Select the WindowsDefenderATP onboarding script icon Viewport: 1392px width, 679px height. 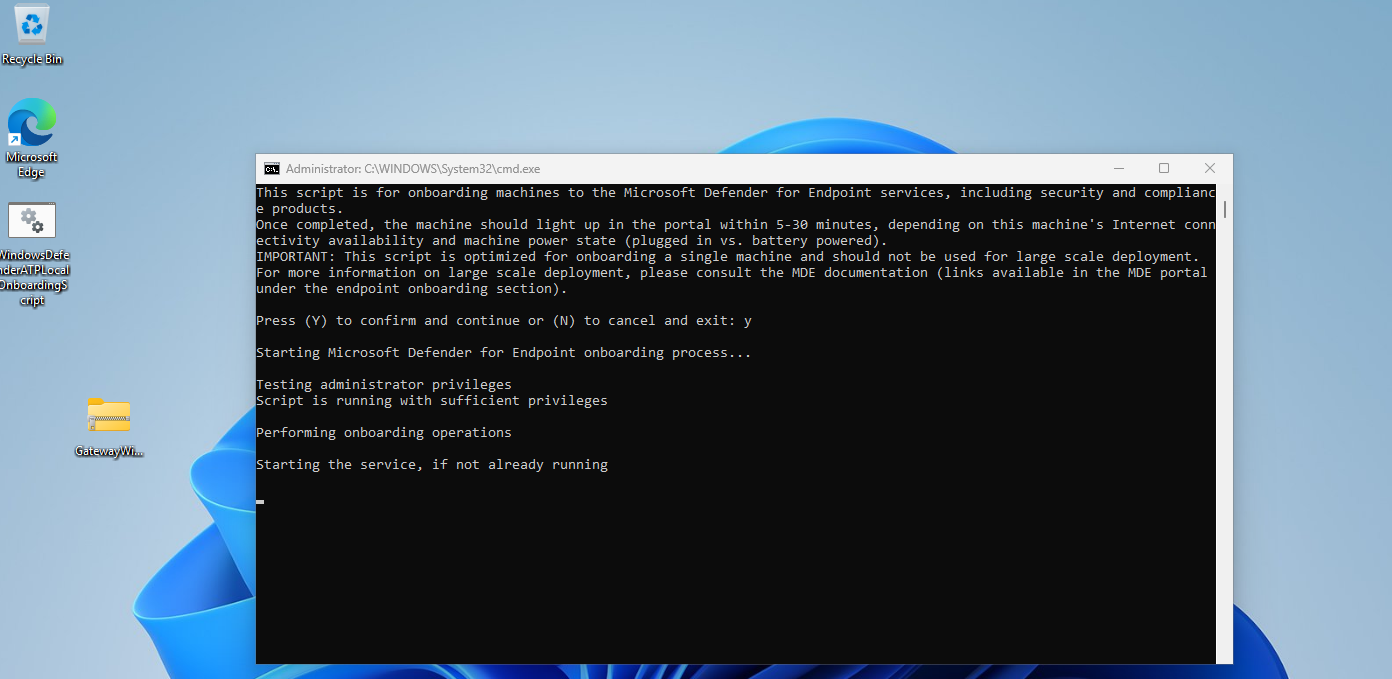pyautogui.click(x=32, y=220)
